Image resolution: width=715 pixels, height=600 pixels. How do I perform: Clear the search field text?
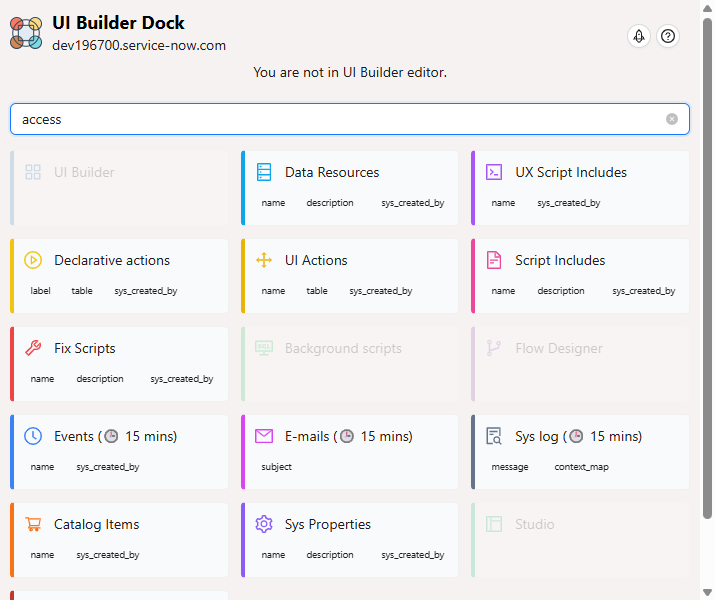click(x=672, y=119)
